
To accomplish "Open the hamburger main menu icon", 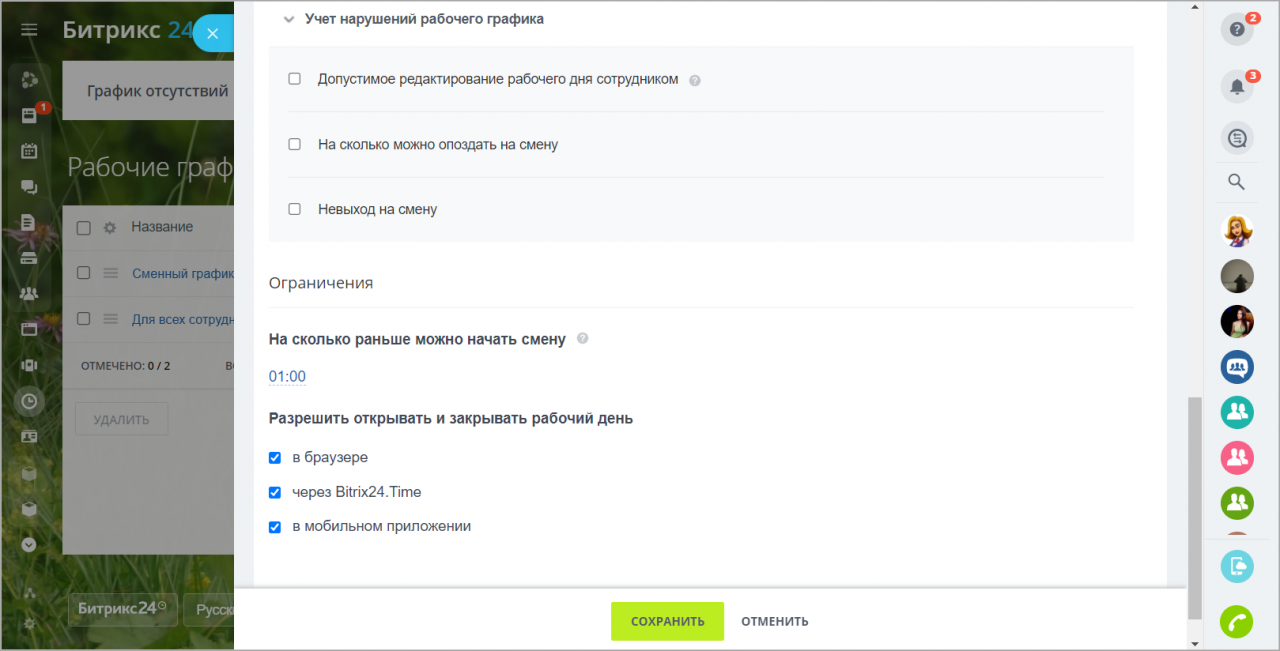I will coord(29,30).
